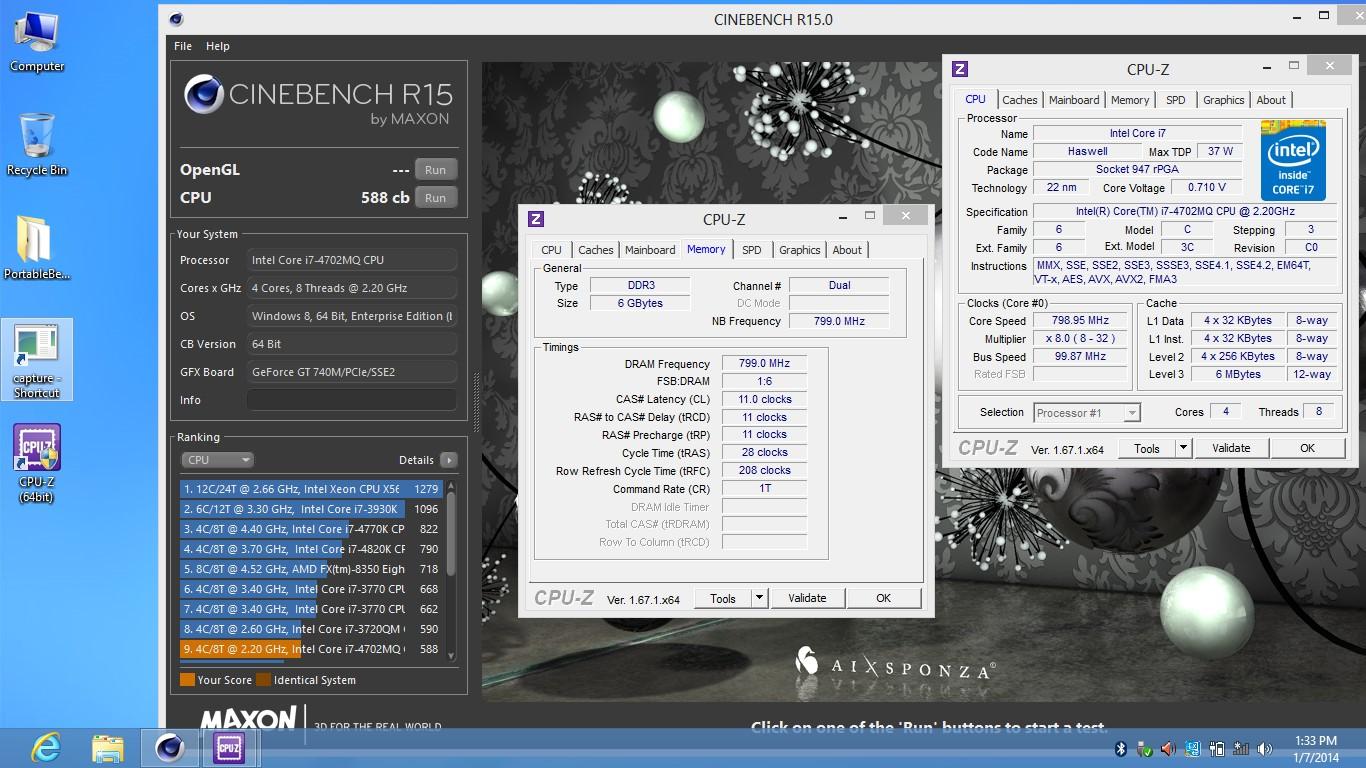Switch to Mainboard tab in CPU window
The height and width of the screenshot is (768, 1366).
[x=1074, y=100]
